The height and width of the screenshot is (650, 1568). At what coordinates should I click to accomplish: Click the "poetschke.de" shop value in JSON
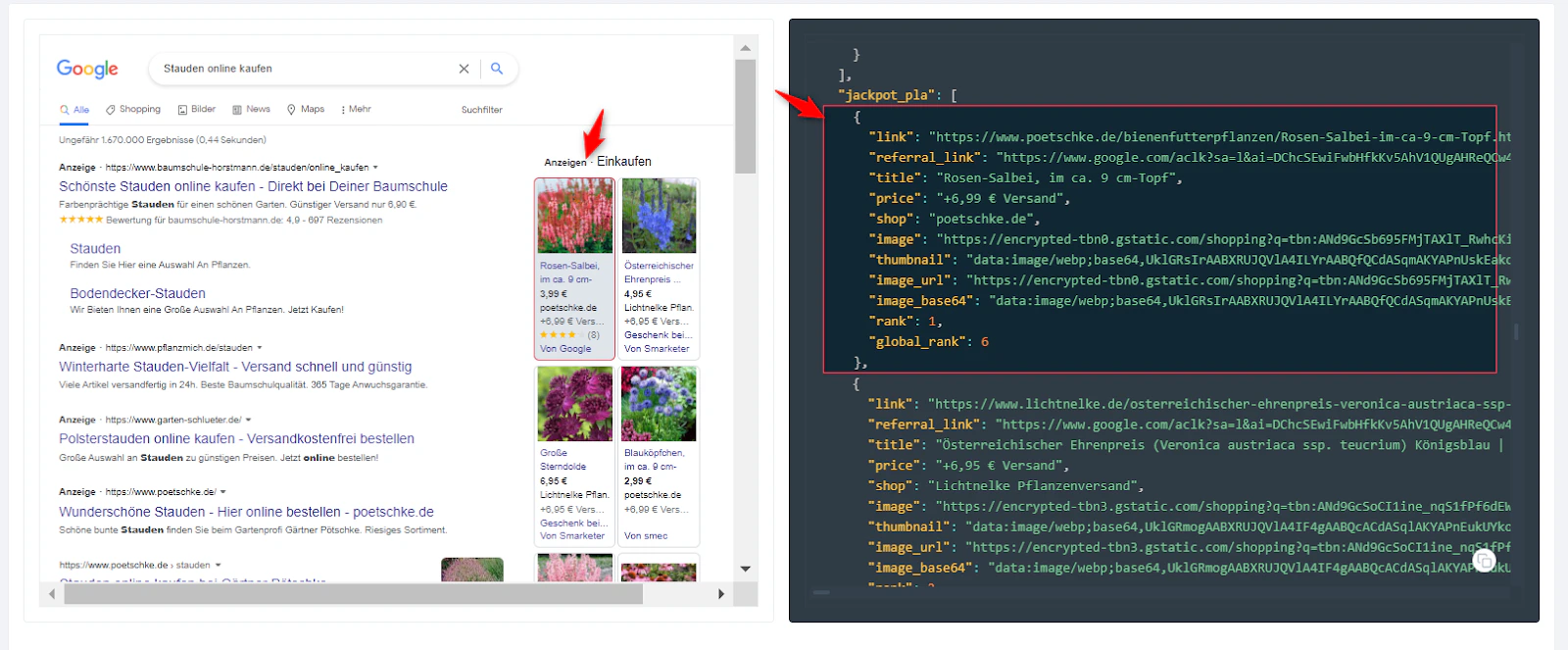[982, 219]
